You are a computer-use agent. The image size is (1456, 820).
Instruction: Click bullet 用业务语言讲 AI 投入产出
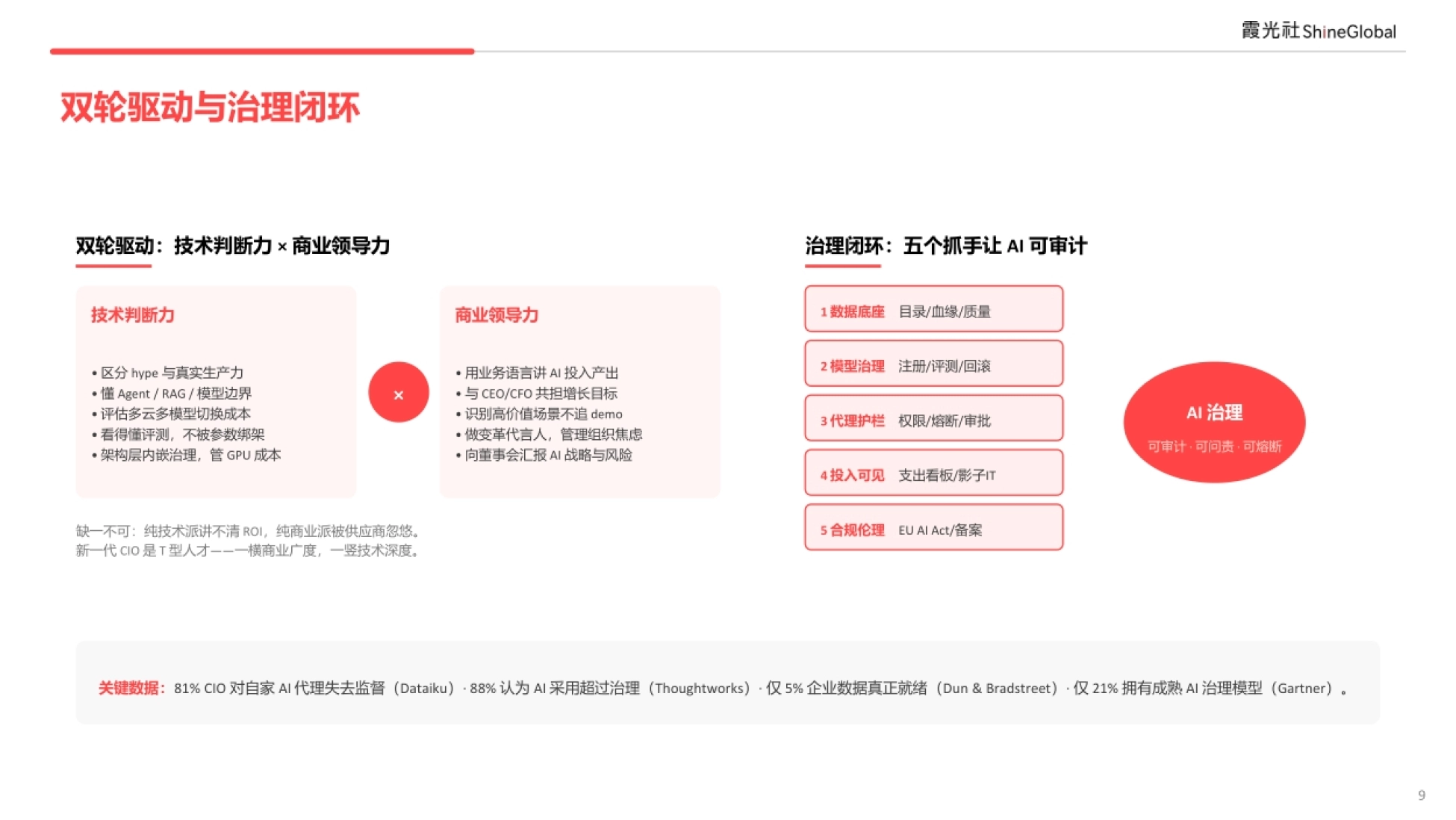537,373
